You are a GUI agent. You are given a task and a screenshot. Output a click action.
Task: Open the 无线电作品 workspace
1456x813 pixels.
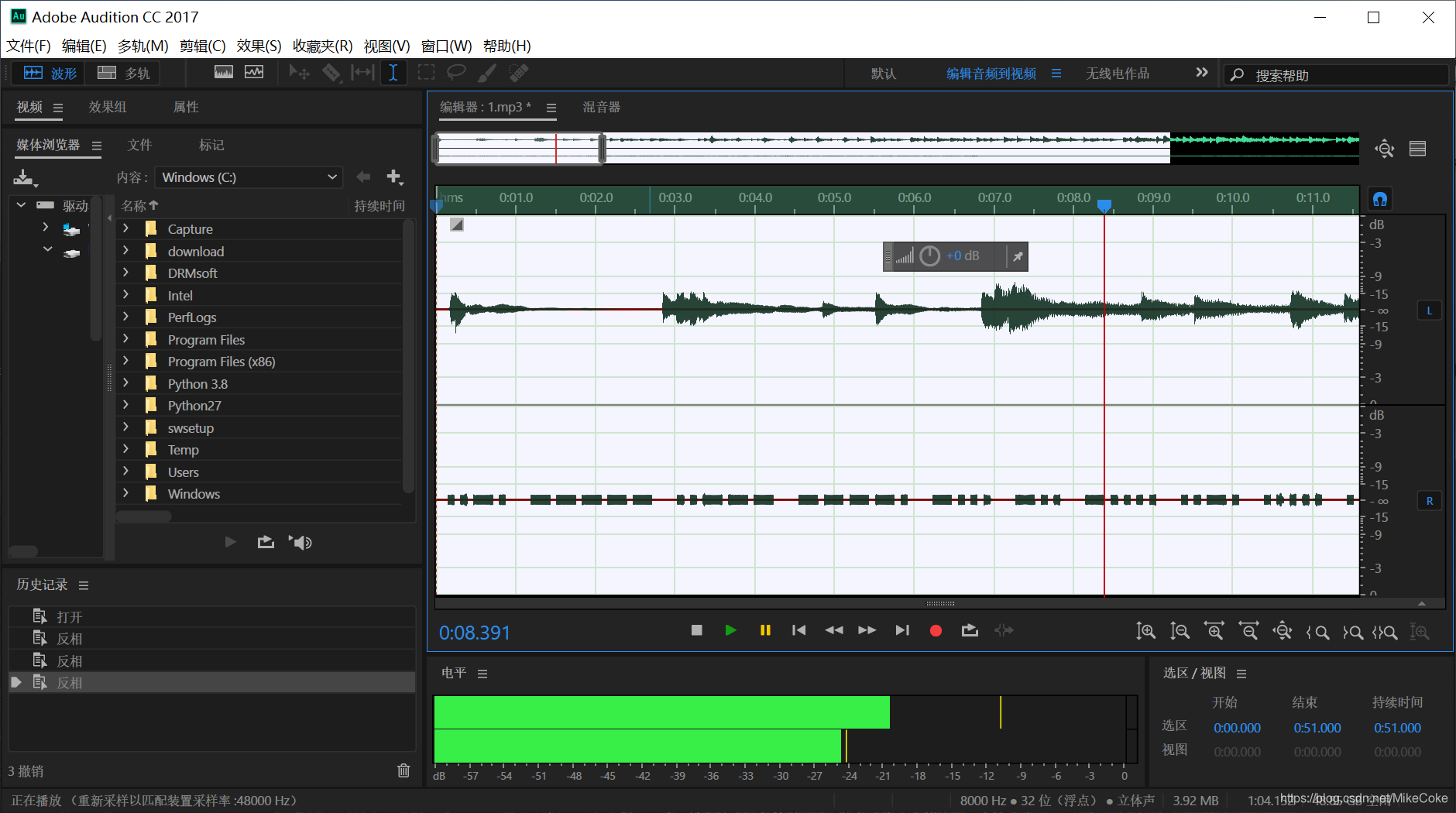(1118, 74)
